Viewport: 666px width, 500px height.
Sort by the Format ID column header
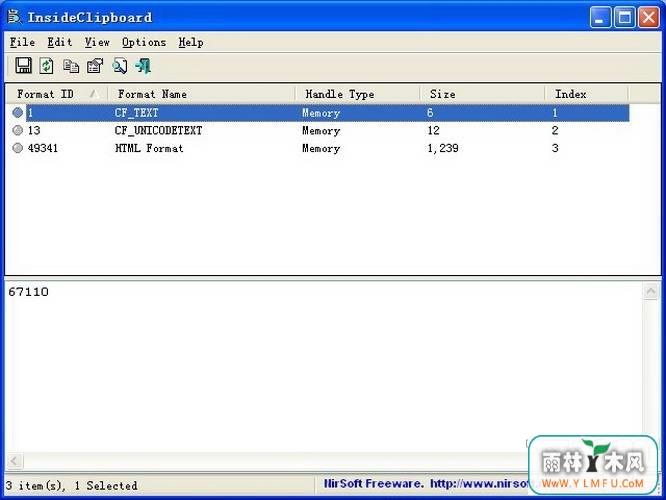pos(56,94)
